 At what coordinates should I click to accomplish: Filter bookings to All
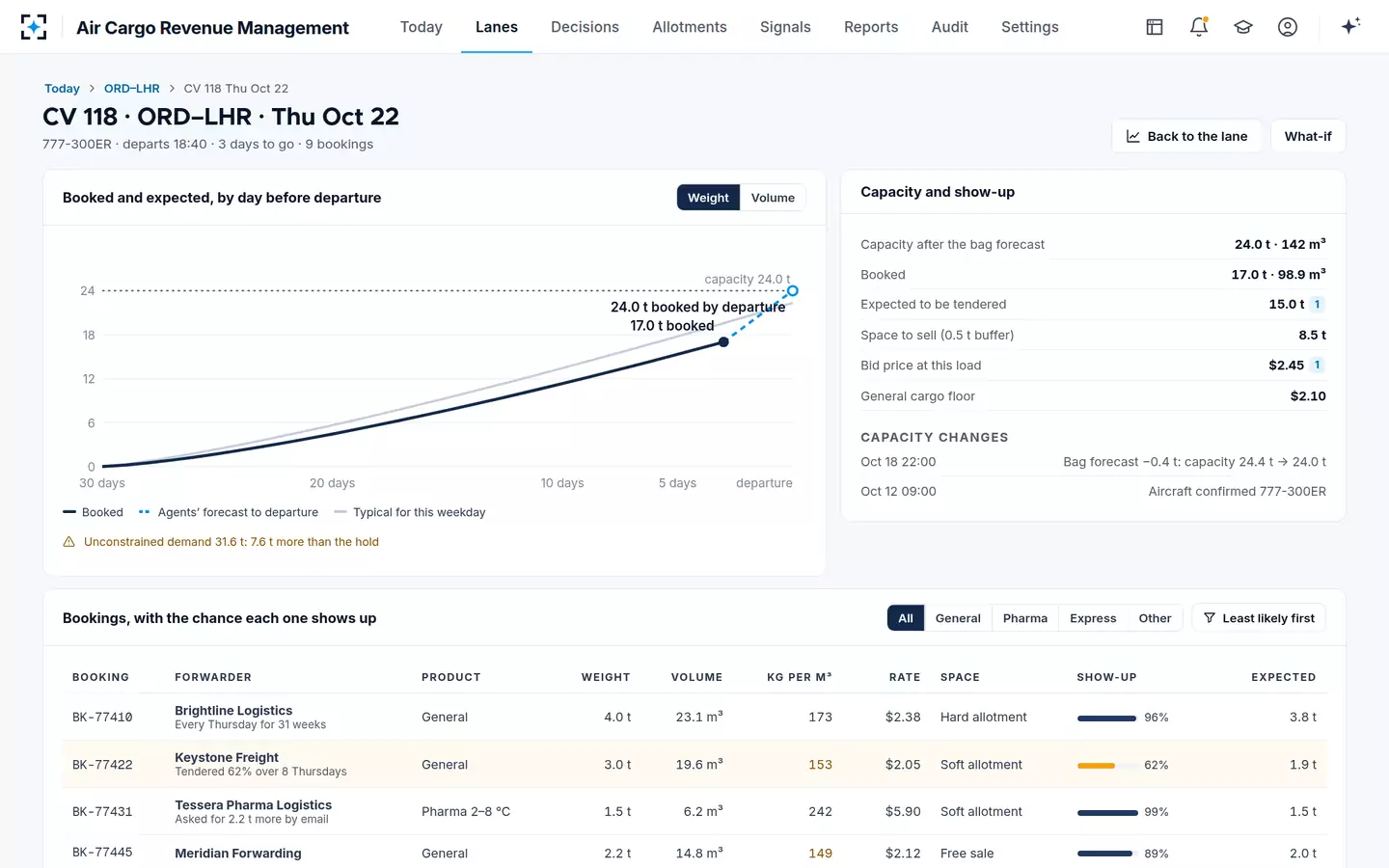[906, 618]
